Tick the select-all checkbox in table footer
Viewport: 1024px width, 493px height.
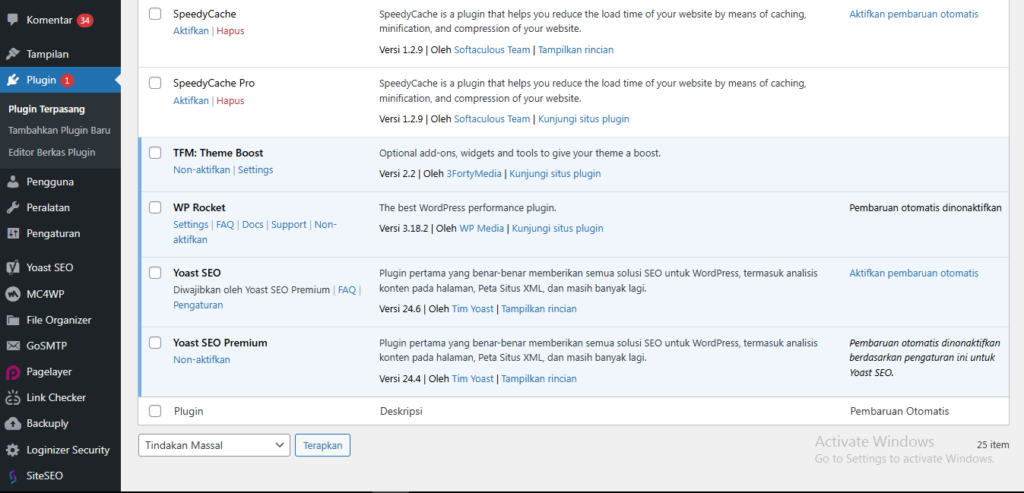pos(155,411)
